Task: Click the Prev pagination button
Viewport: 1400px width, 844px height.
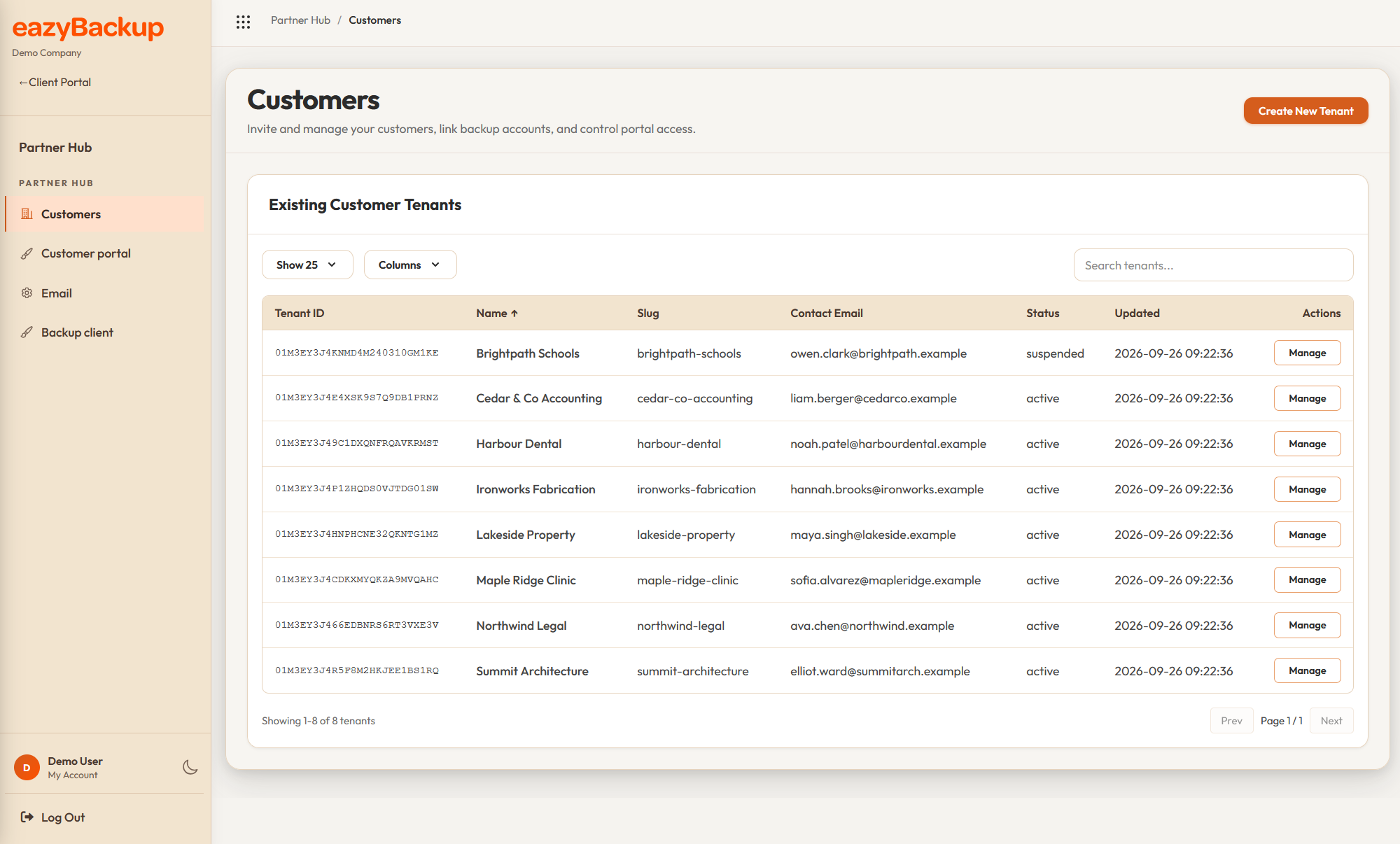Action: 1231,721
